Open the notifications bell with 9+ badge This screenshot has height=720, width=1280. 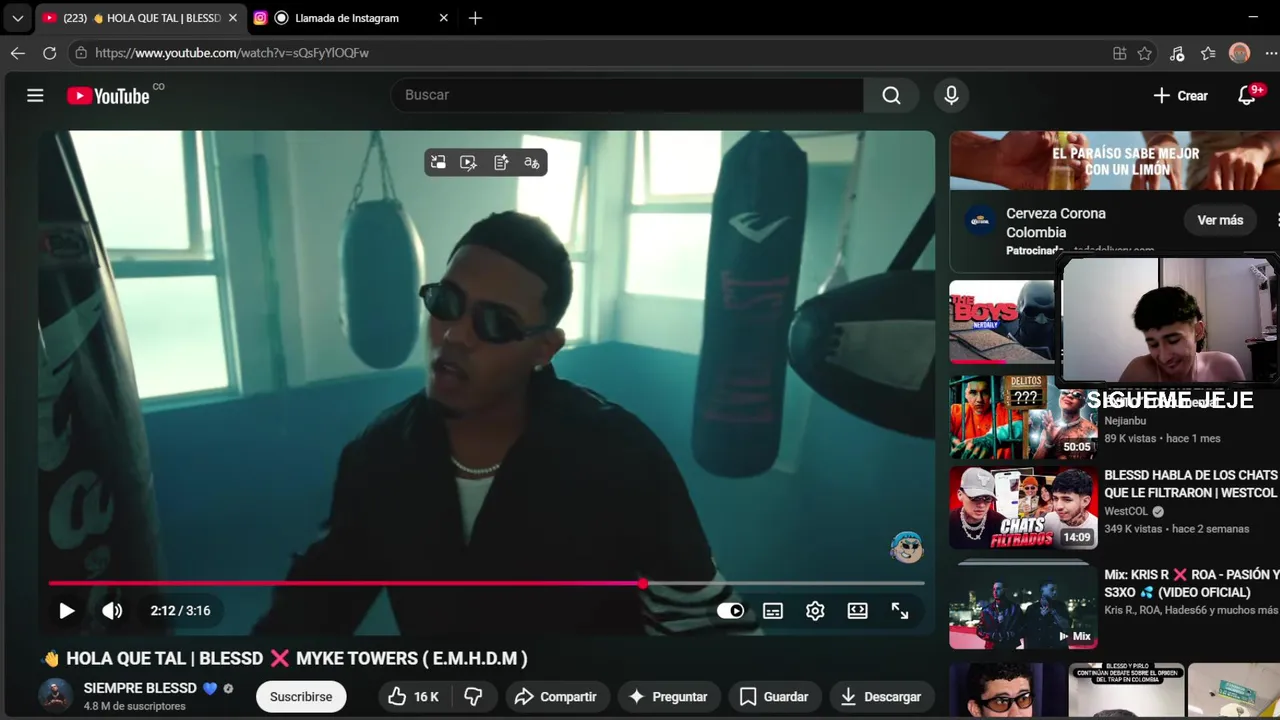click(1247, 95)
